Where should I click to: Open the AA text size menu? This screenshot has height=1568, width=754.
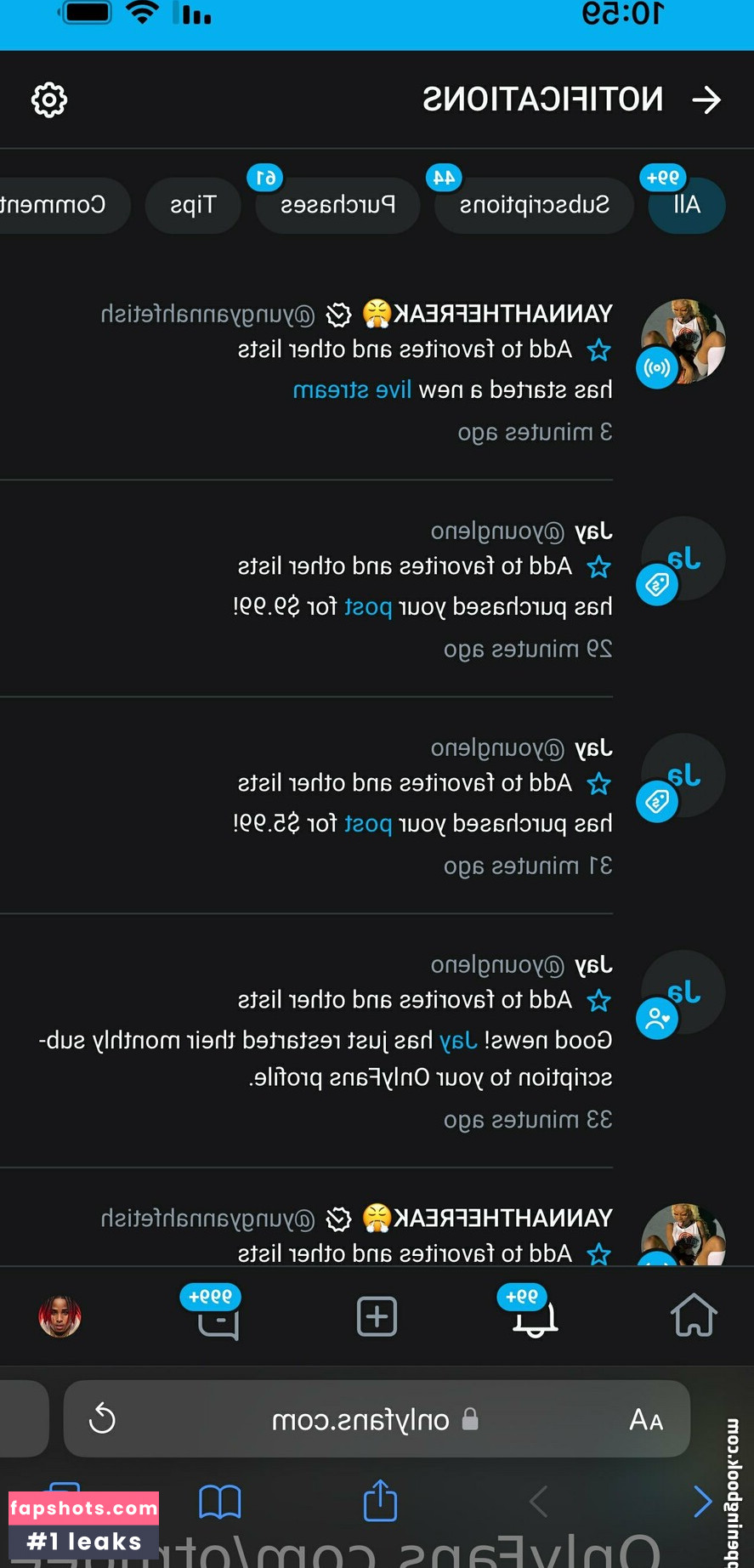[645, 1419]
